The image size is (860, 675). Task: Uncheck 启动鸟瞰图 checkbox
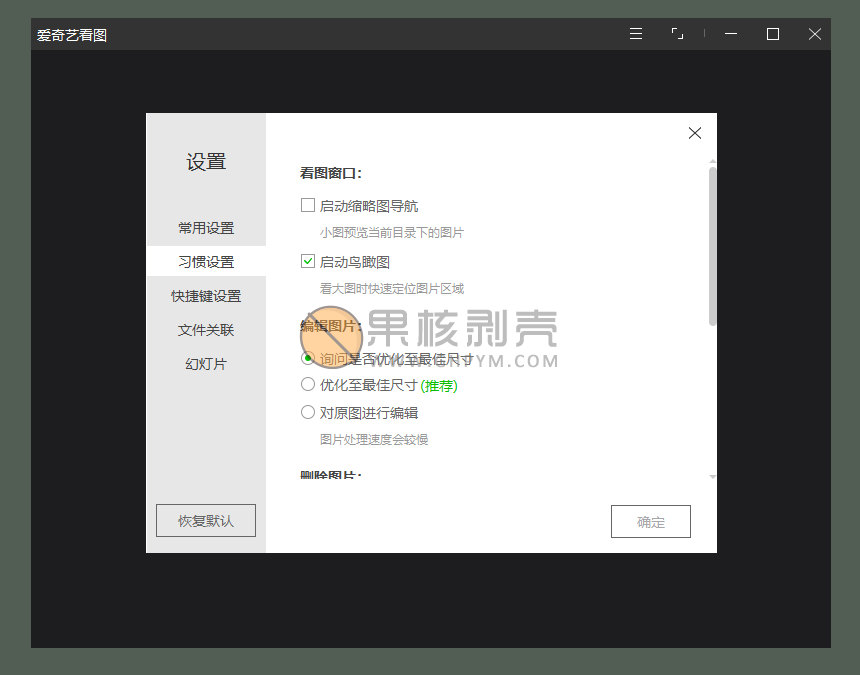coord(308,261)
